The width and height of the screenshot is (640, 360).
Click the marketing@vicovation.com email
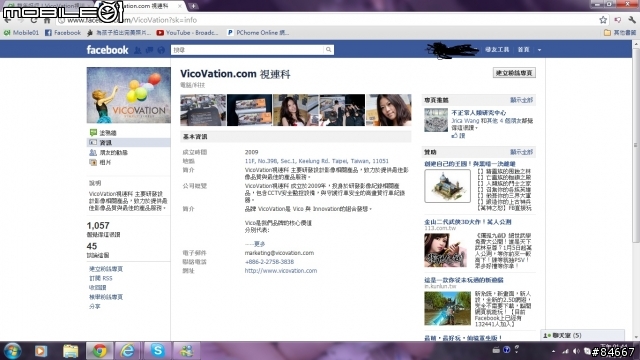[279, 253]
